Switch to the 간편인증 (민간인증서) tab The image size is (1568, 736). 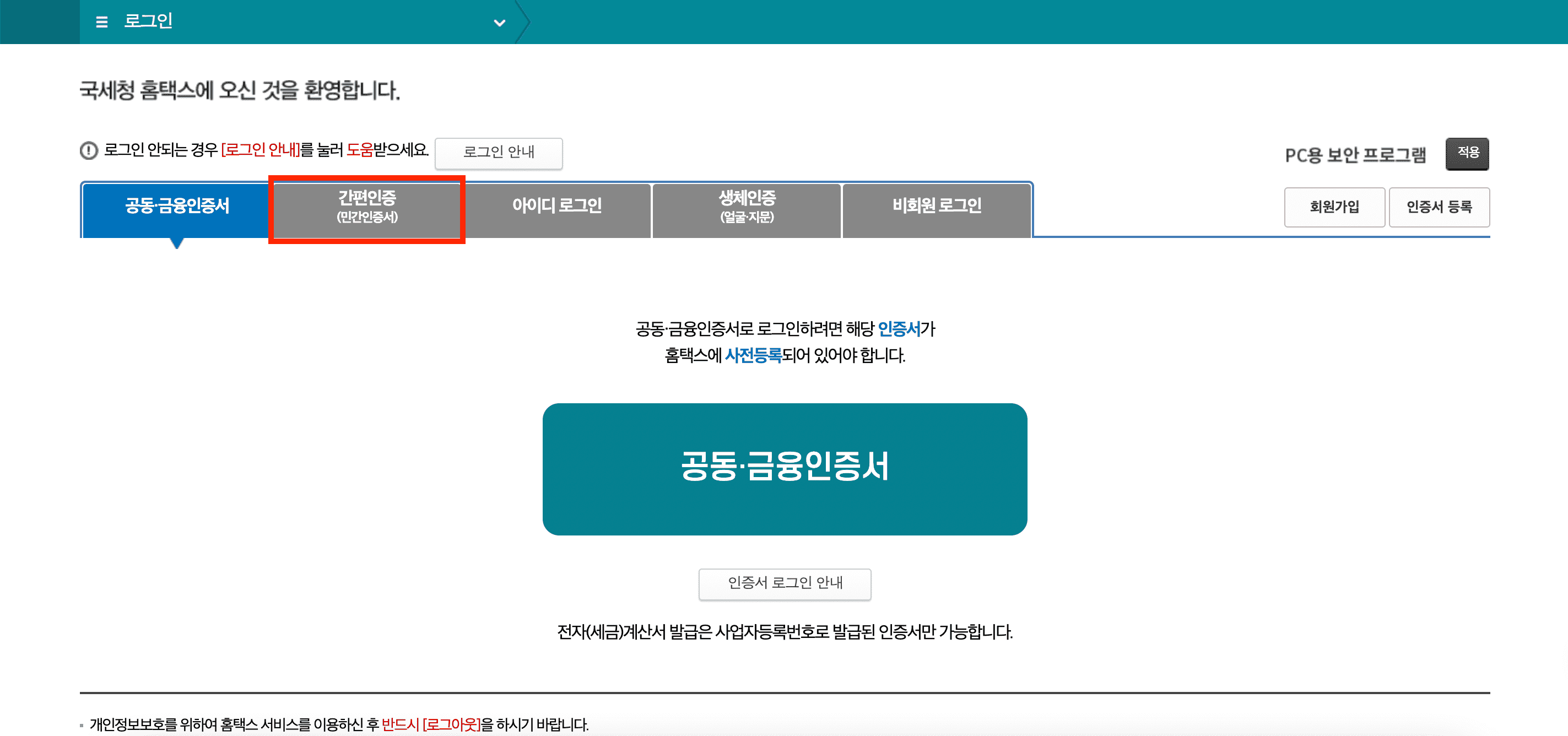point(367,207)
